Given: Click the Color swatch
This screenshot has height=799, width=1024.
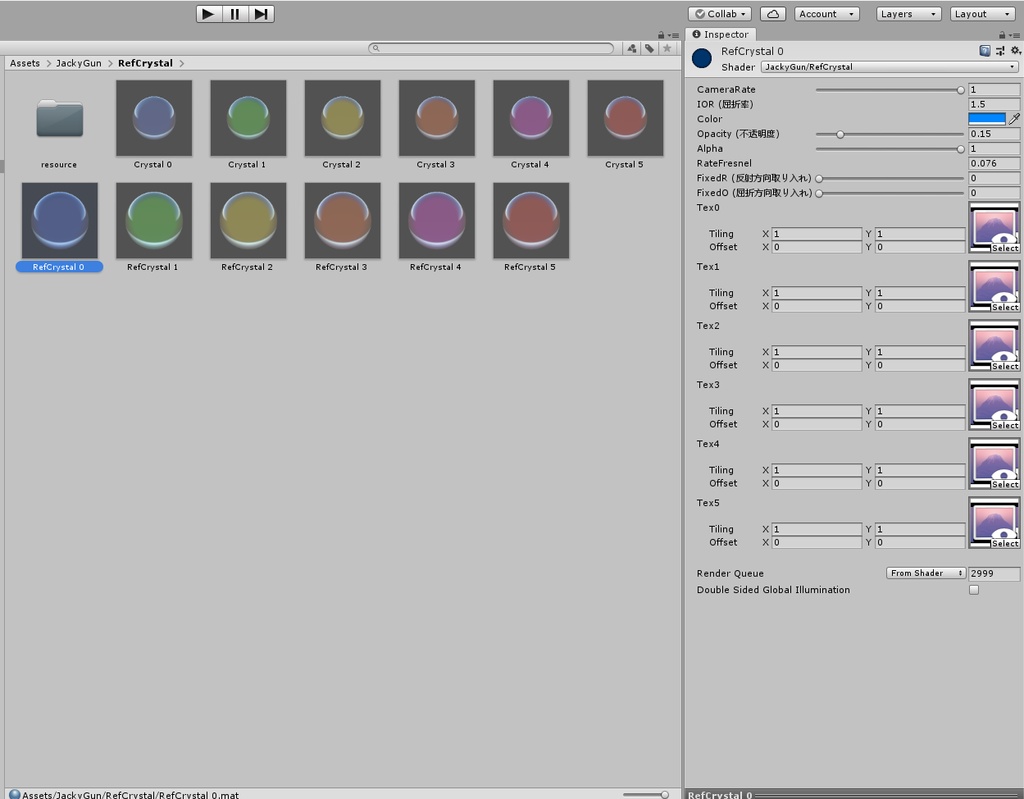Looking at the screenshot, I should [x=987, y=119].
